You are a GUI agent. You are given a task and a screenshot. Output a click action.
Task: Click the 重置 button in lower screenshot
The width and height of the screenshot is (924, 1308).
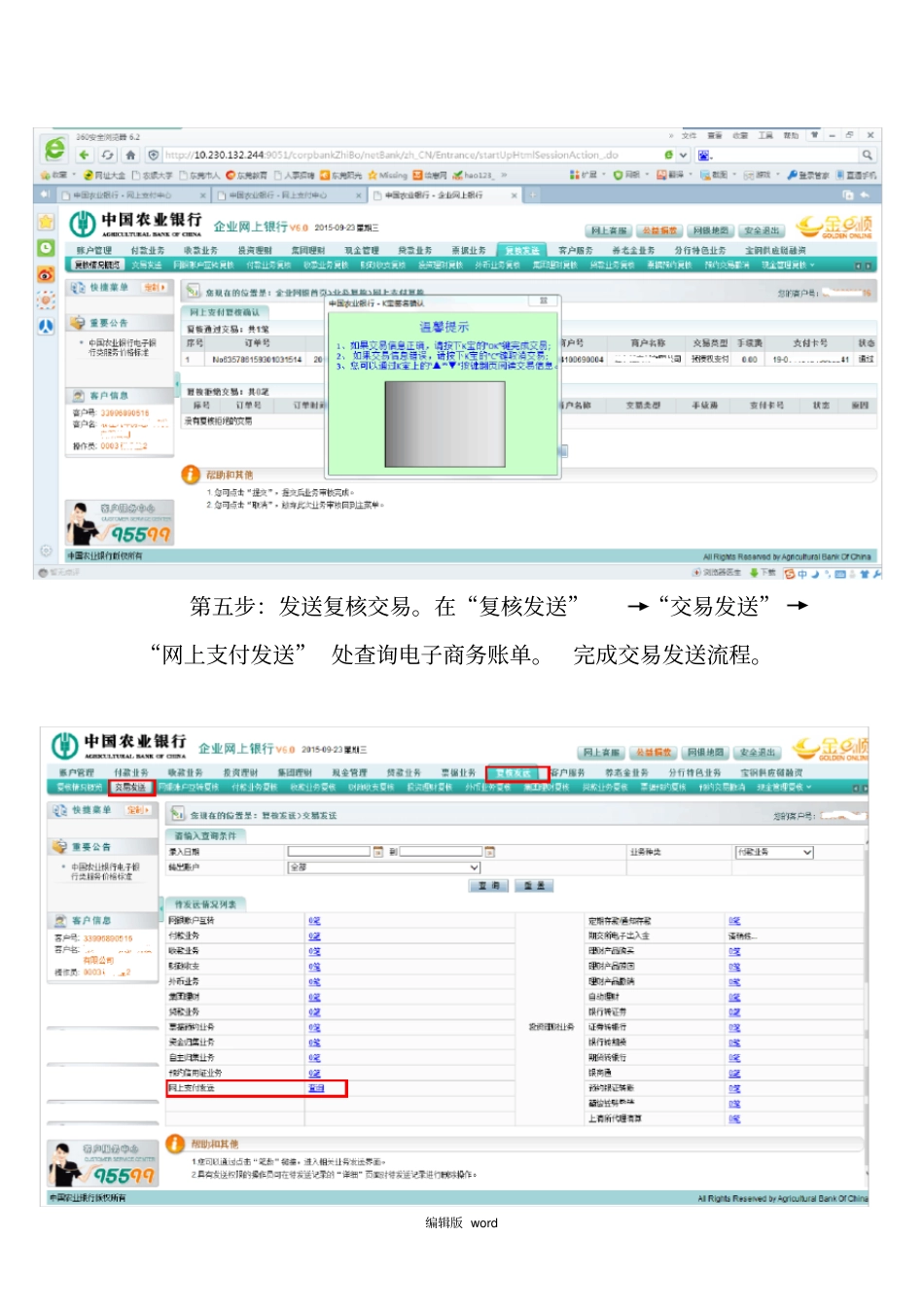click(x=534, y=886)
